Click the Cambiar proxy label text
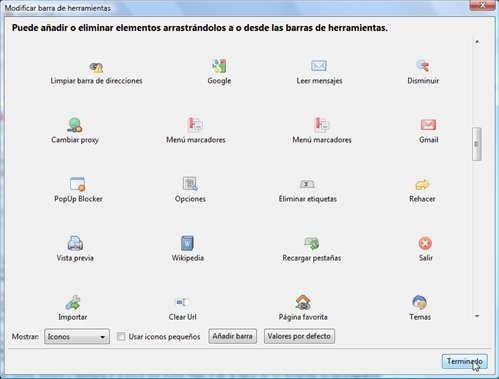Viewport: 499px width, 379px height. pos(75,140)
